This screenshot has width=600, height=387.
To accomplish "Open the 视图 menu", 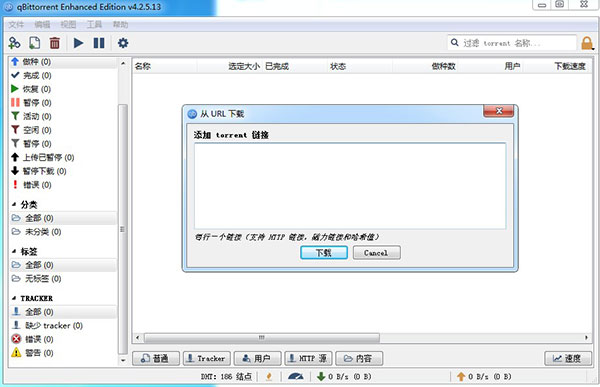I will 68,24.
